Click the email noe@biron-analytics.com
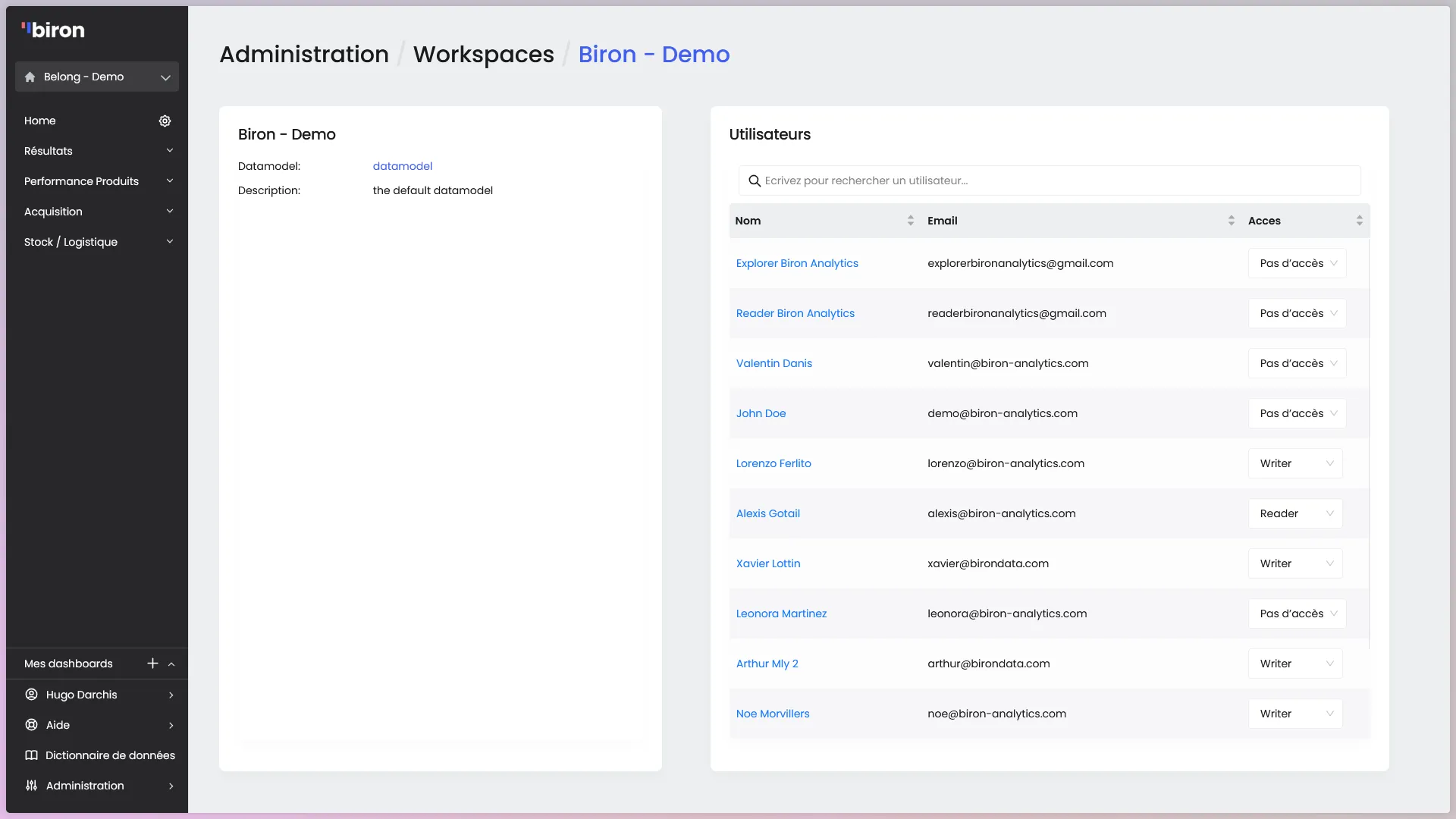 pyautogui.click(x=996, y=714)
